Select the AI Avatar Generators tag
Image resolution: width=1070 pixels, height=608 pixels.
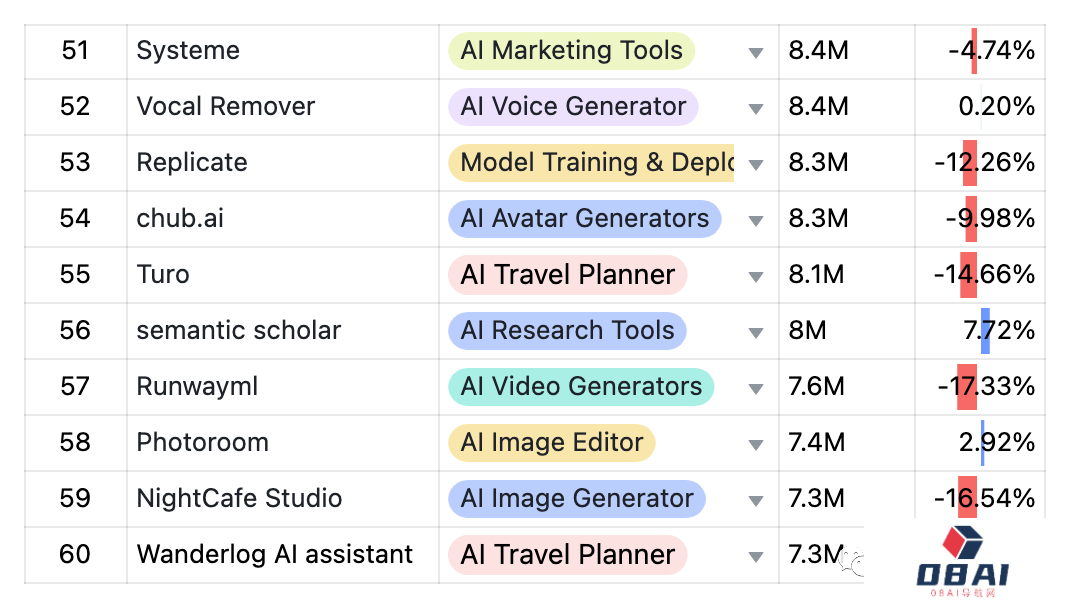click(x=585, y=218)
